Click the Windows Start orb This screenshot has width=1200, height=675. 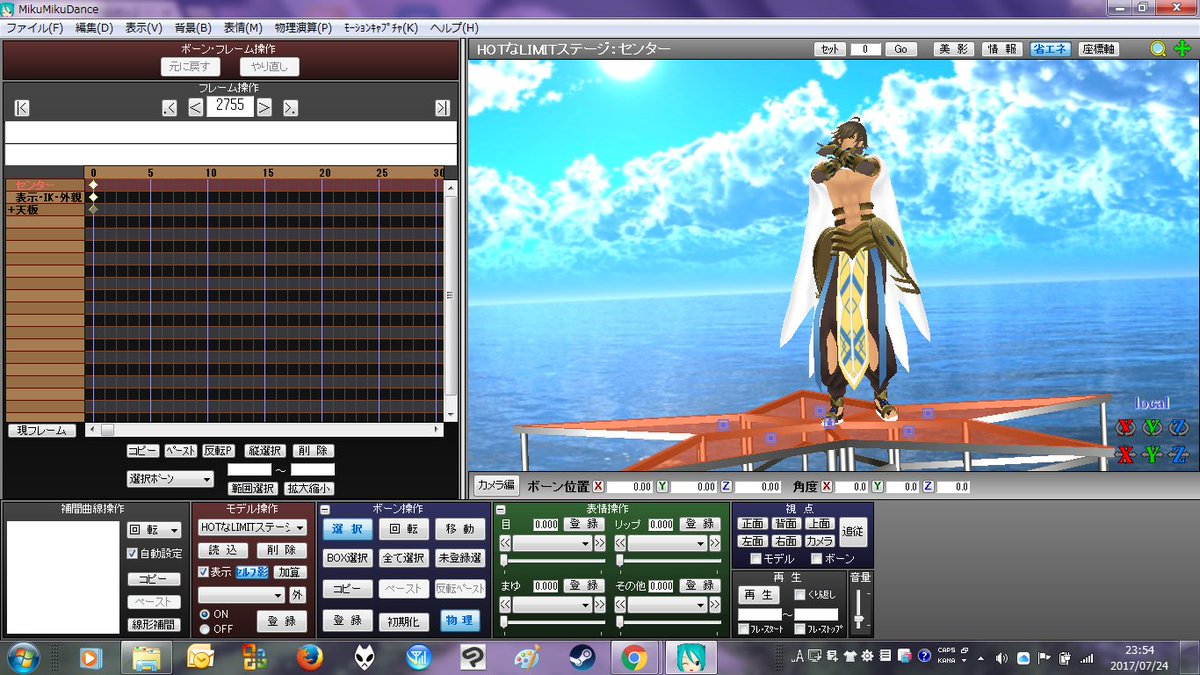(22, 657)
